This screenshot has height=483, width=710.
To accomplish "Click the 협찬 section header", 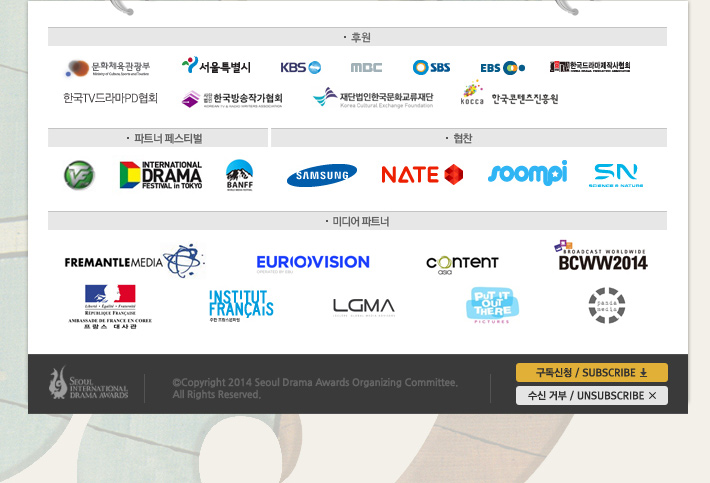I will (469, 138).
